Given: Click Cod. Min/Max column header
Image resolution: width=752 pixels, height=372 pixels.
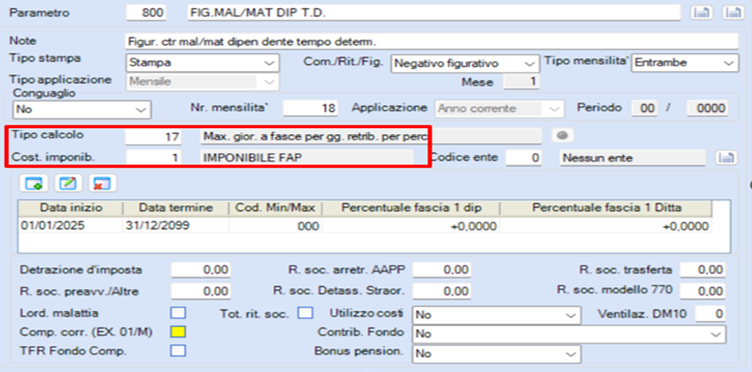Looking at the screenshot, I should [275, 209].
